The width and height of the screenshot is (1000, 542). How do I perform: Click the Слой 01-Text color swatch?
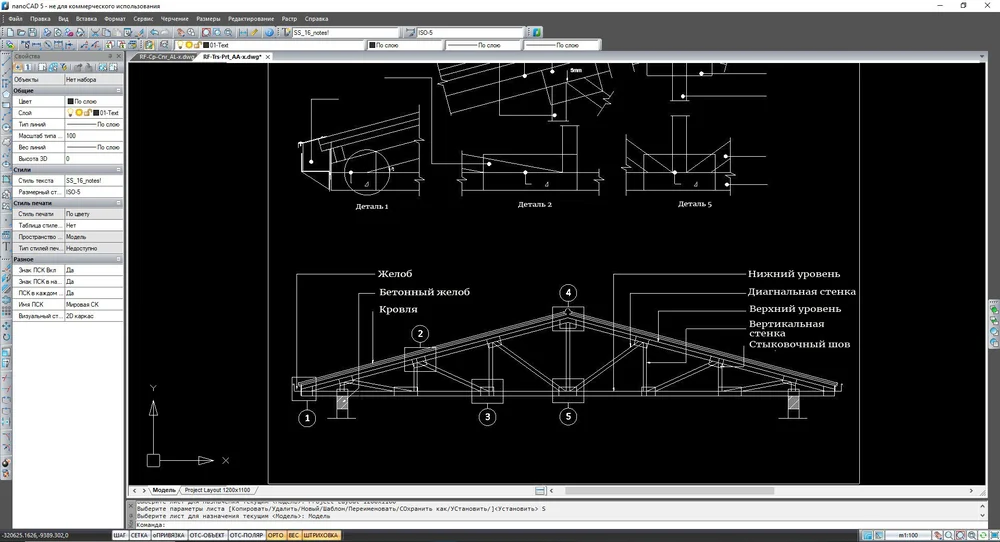(x=96, y=113)
